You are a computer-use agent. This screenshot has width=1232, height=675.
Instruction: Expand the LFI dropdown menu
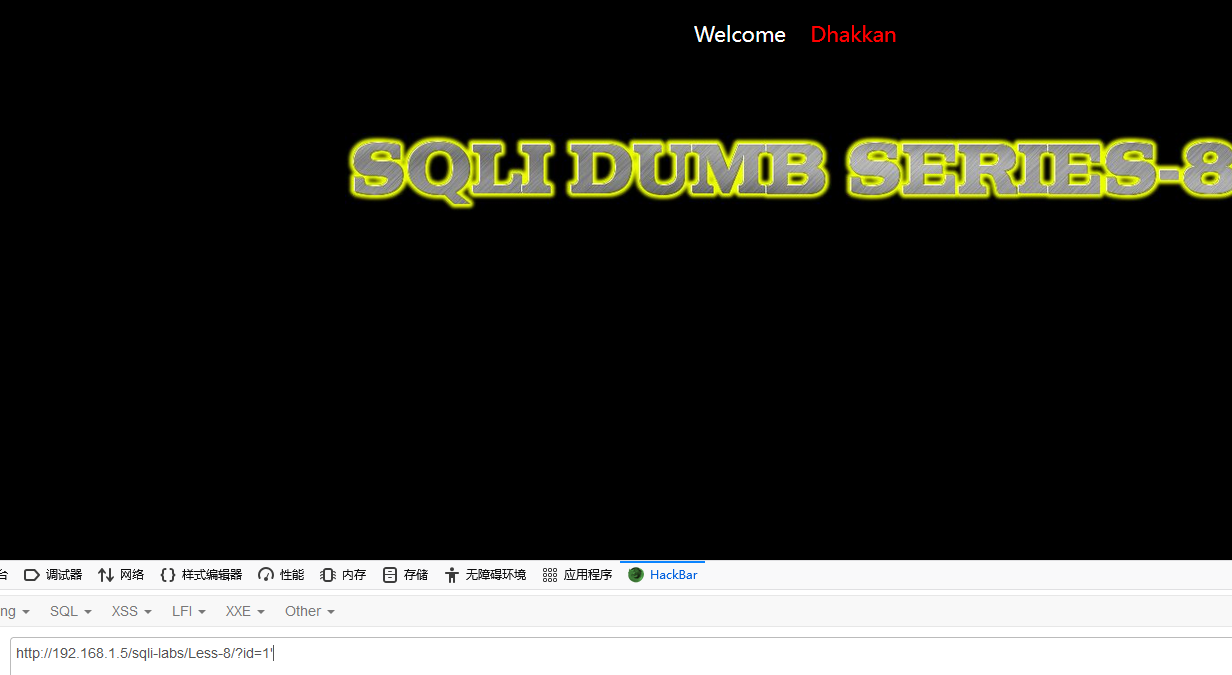click(x=188, y=611)
